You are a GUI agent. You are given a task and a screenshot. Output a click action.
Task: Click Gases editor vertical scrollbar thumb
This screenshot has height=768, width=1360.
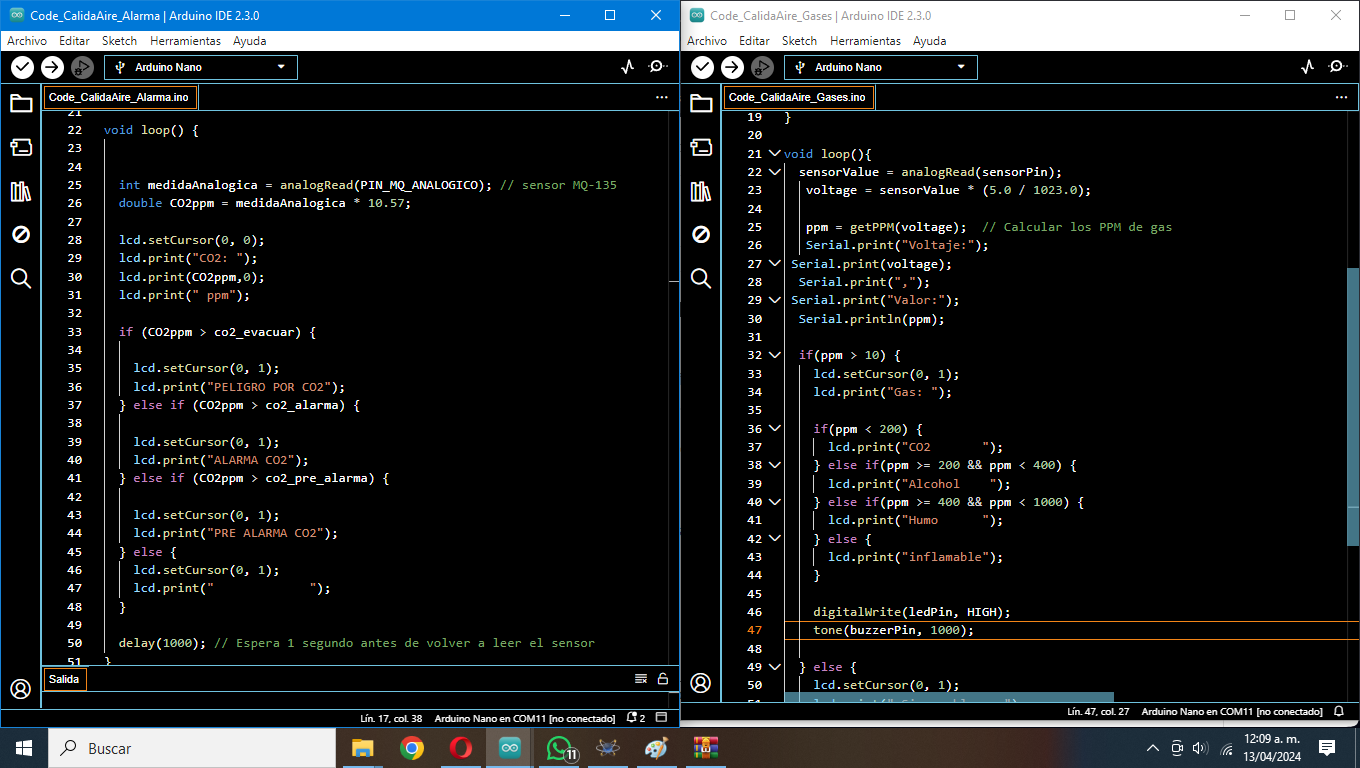tap(1353, 406)
